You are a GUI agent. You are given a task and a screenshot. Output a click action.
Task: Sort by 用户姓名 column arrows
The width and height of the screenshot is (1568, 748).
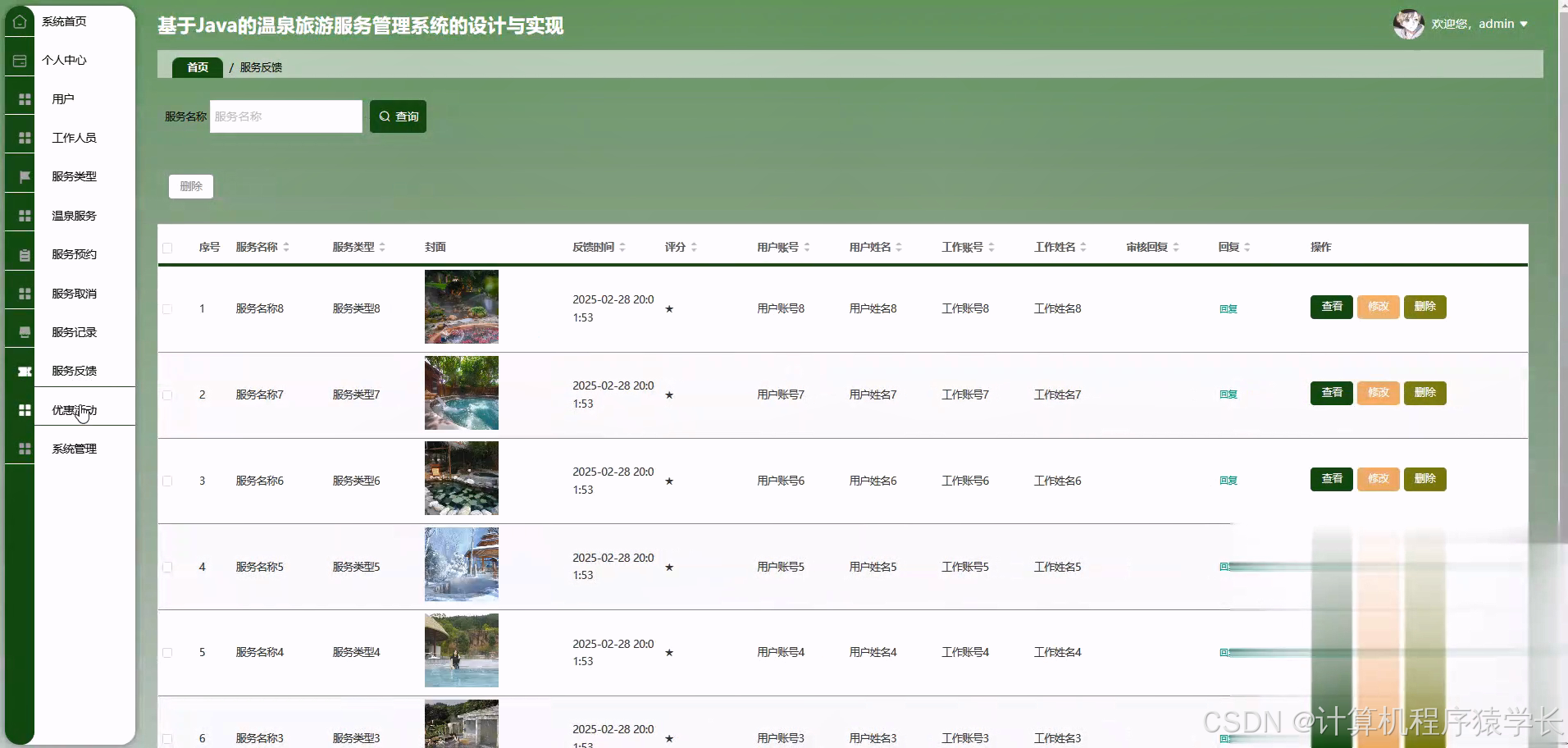click(x=899, y=247)
